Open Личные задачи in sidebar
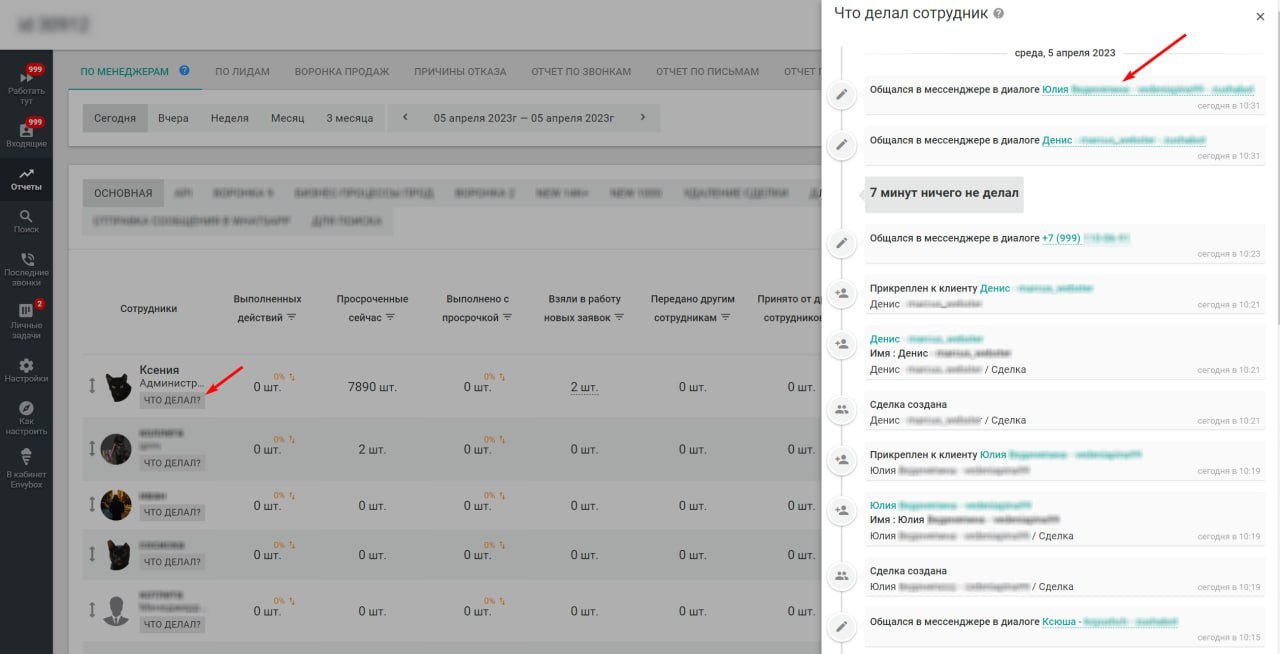The image size is (1280, 654). [x=26, y=316]
